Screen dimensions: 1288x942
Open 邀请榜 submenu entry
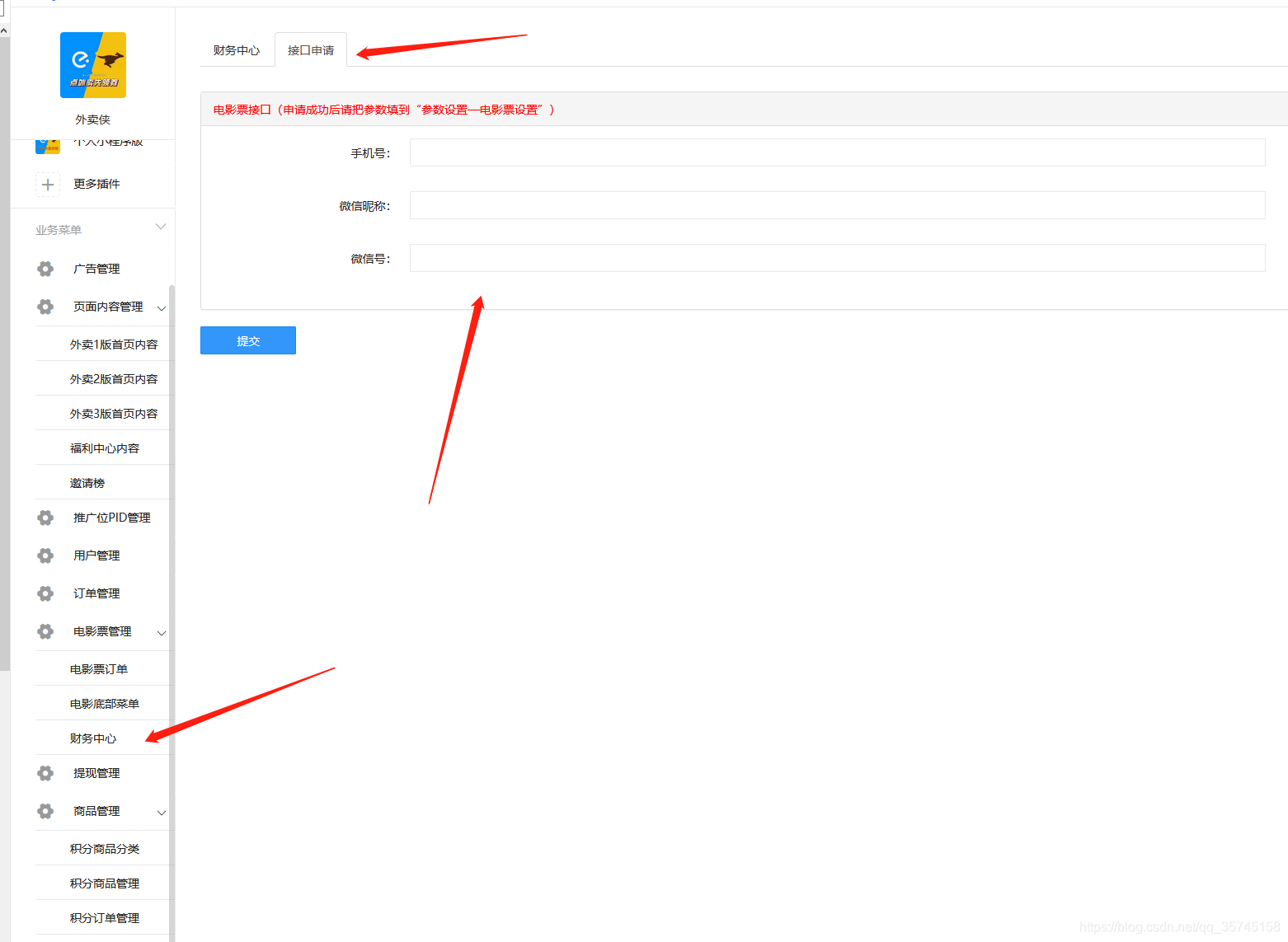(87, 483)
